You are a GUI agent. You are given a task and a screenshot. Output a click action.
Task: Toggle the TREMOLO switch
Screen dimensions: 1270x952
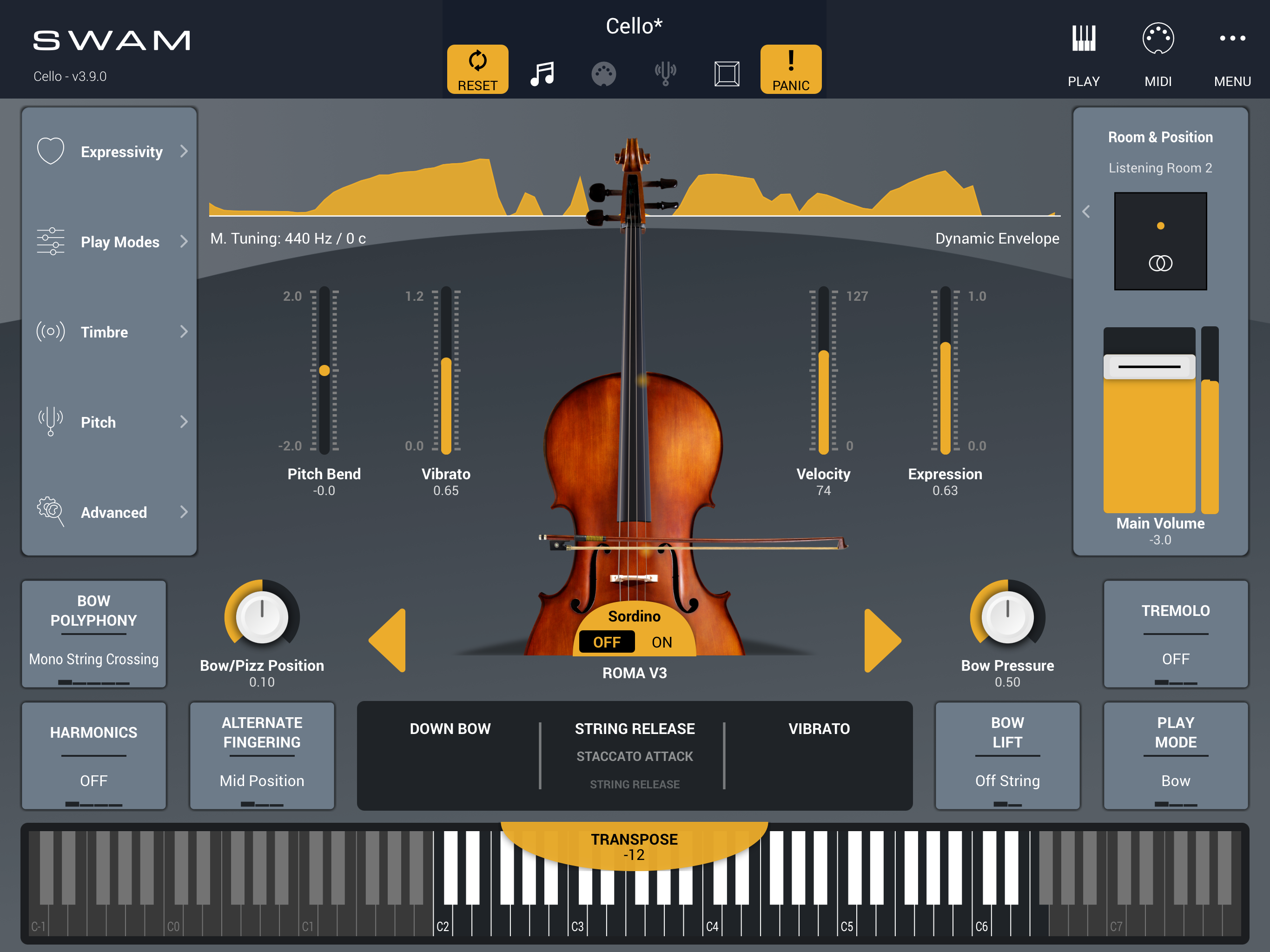(x=1175, y=634)
